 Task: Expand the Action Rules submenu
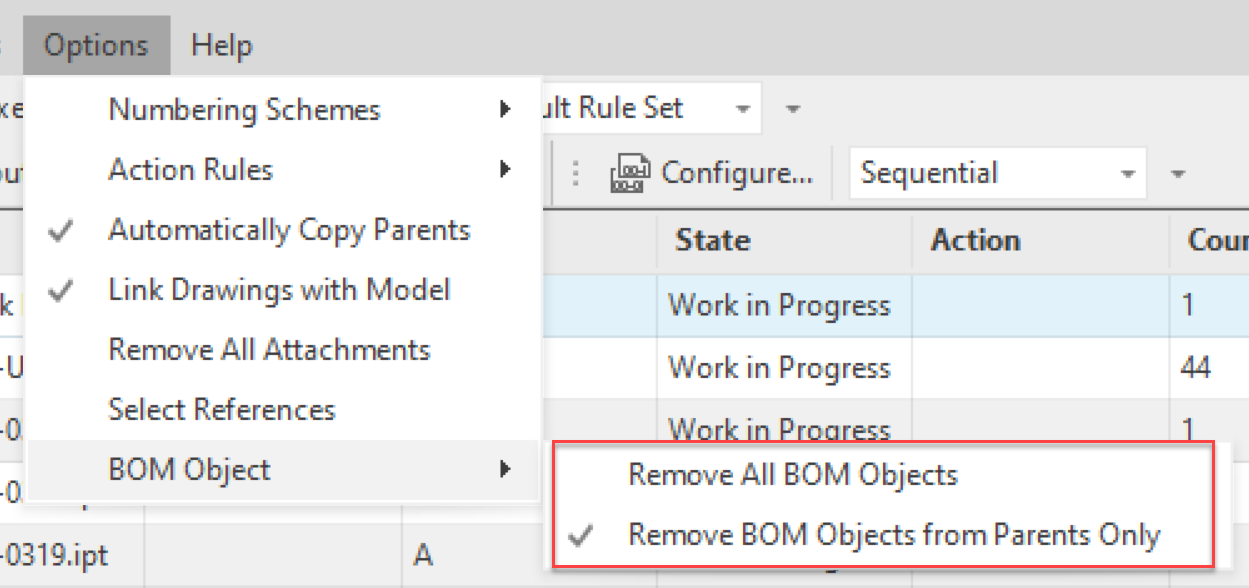190,170
